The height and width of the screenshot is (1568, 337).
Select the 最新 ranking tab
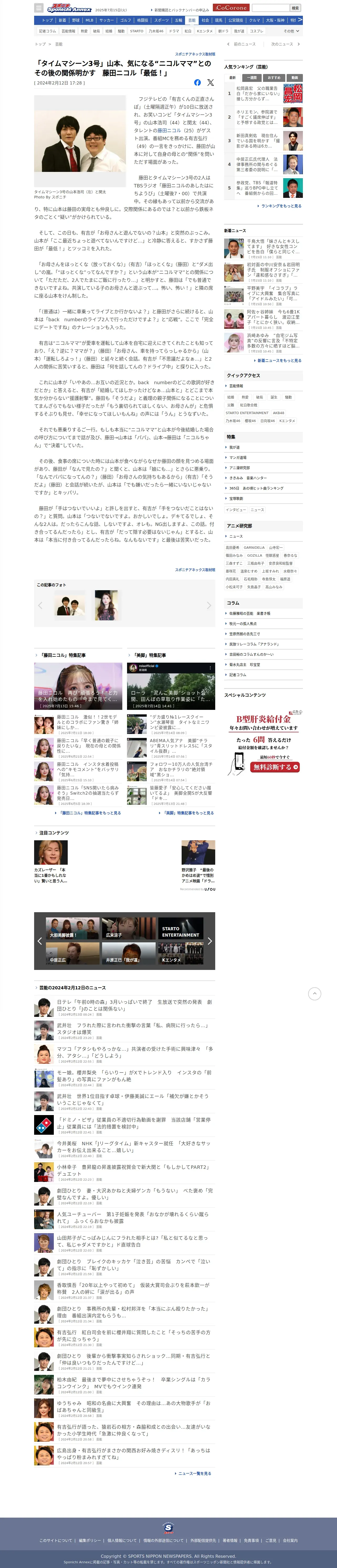pos(232,77)
